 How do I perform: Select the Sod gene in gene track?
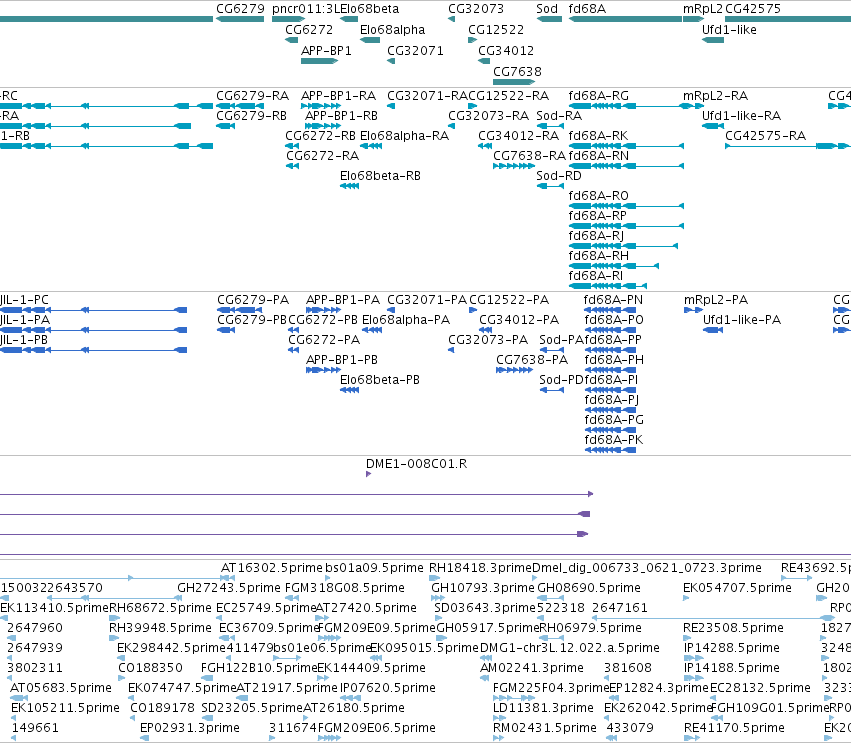(x=549, y=19)
